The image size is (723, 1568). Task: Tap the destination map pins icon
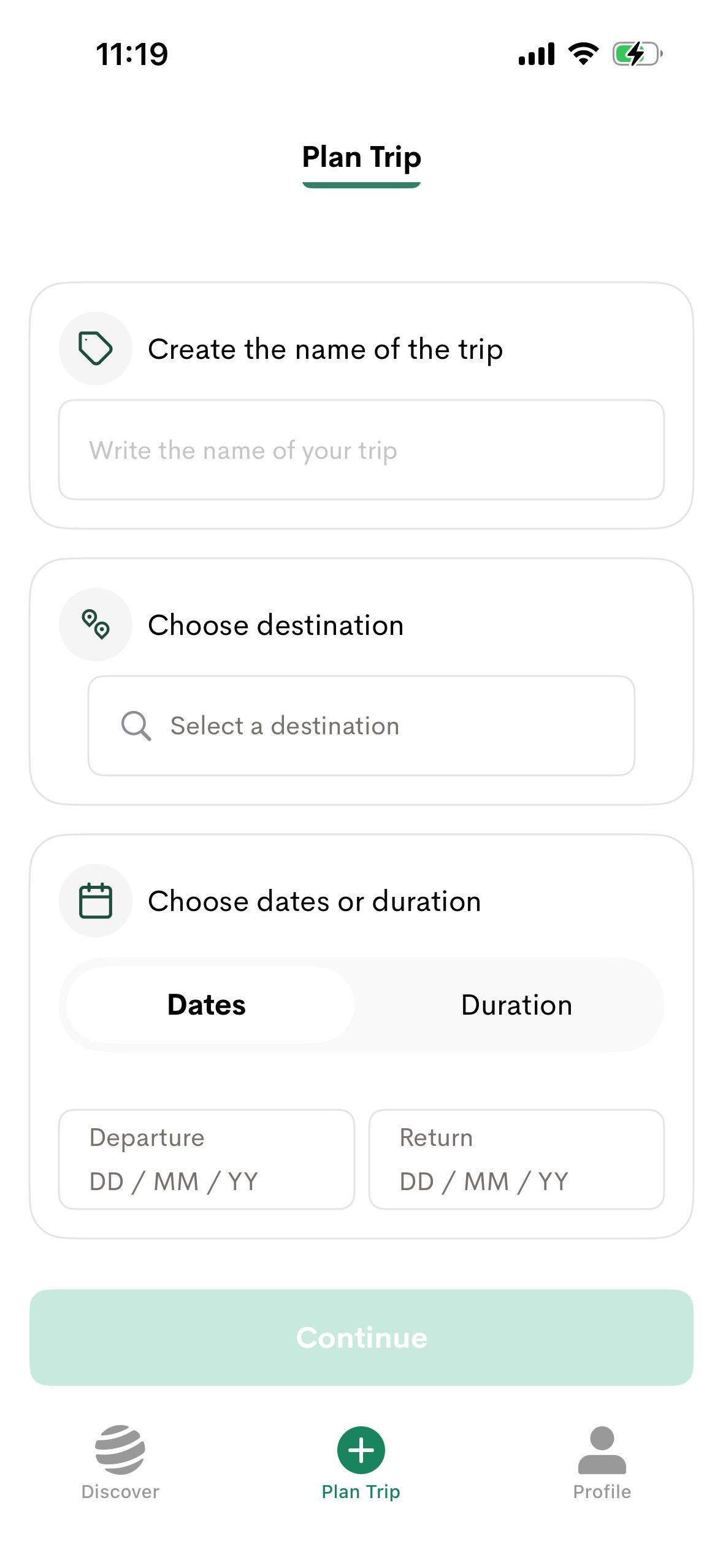click(x=96, y=625)
